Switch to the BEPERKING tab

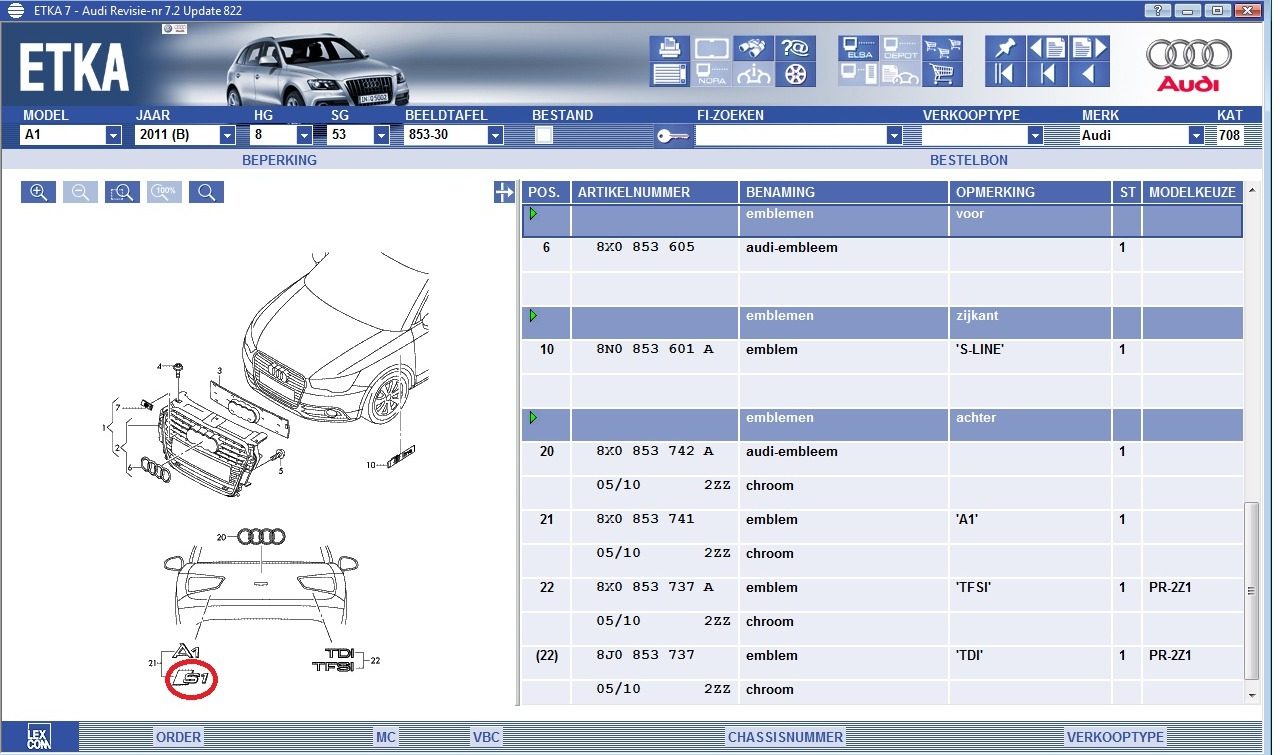(279, 160)
